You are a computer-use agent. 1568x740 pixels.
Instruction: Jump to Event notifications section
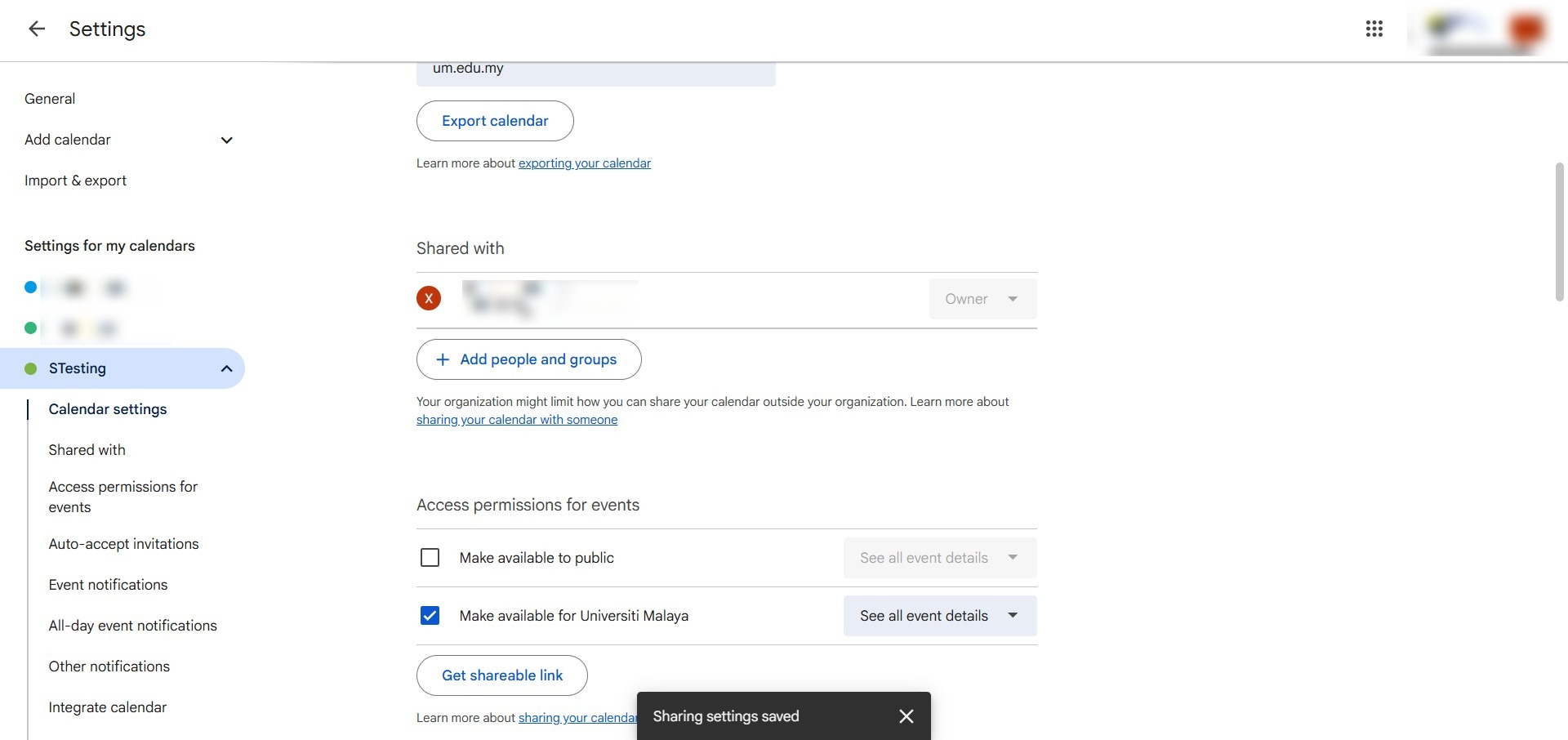click(x=108, y=585)
